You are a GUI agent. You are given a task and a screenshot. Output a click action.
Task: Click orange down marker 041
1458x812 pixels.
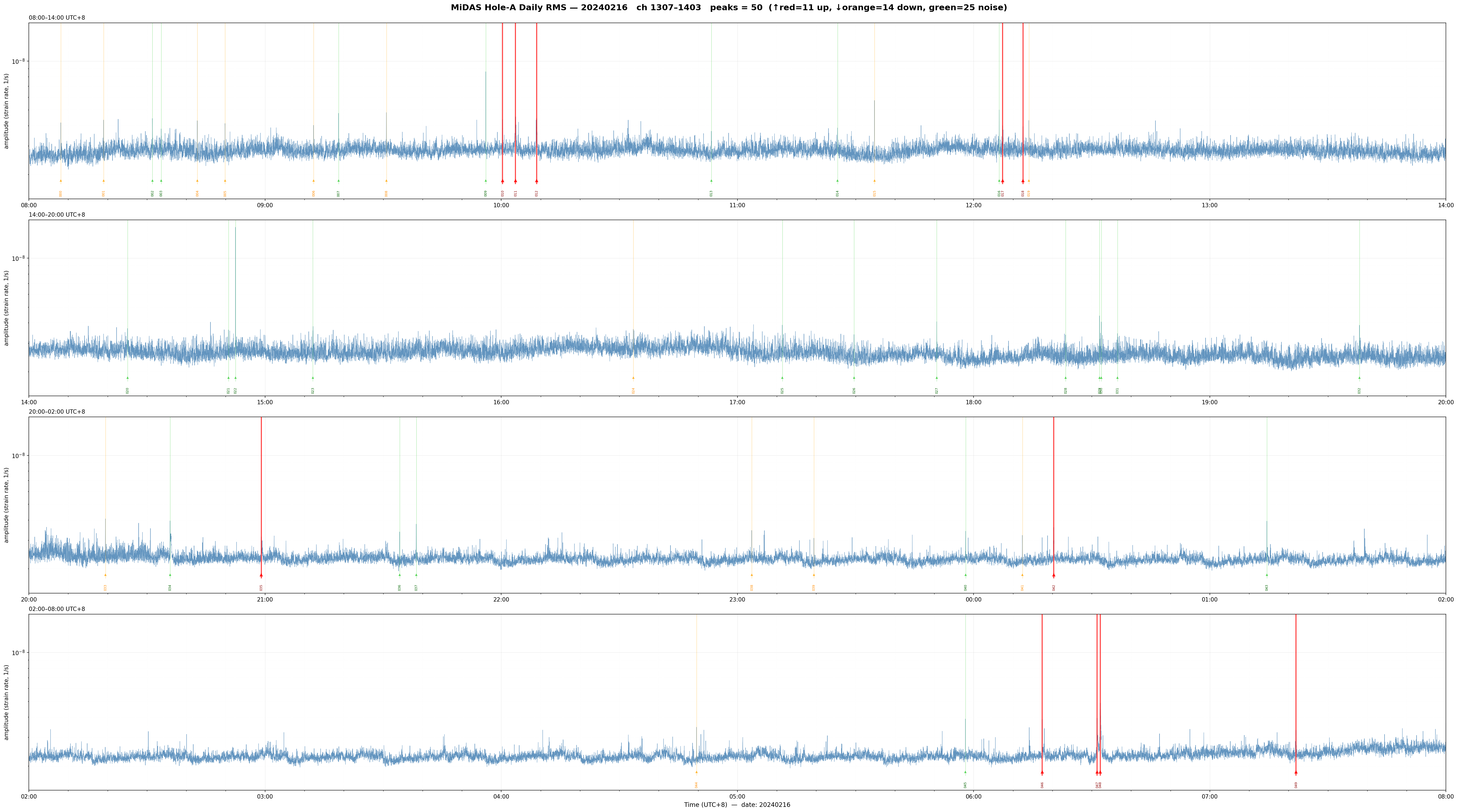[1022, 575]
